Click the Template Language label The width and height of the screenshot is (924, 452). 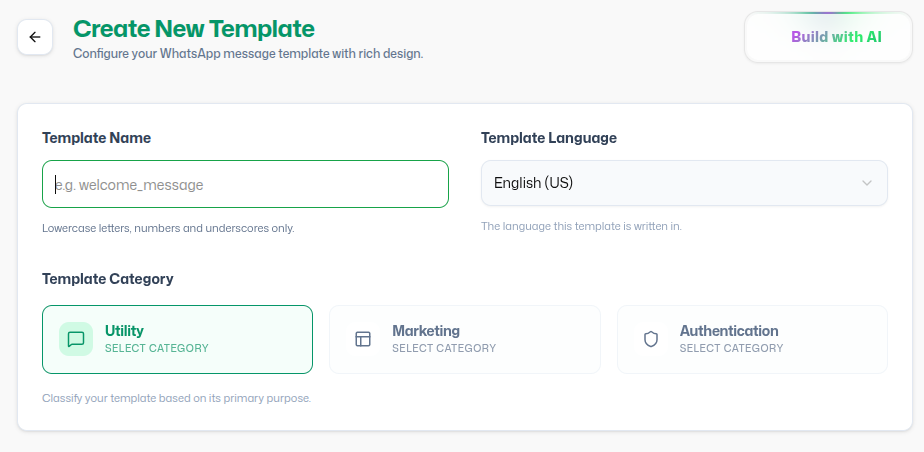[x=549, y=138]
